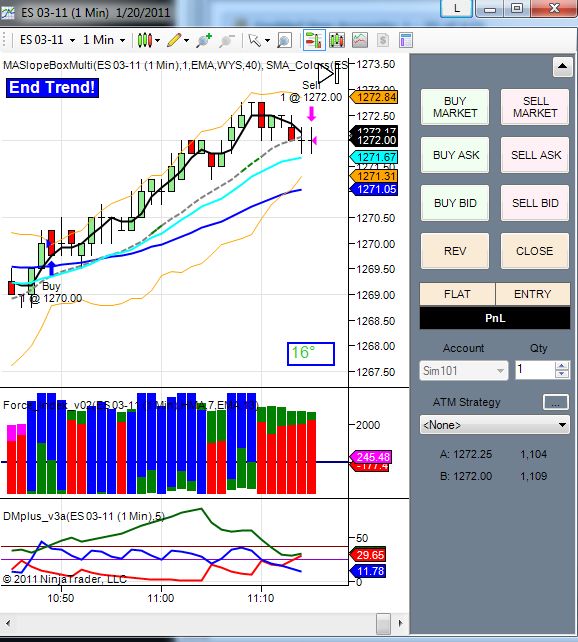Open the cursor type dropdown arrow
Image resolution: width=578 pixels, height=642 pixels.
(267, 41)
